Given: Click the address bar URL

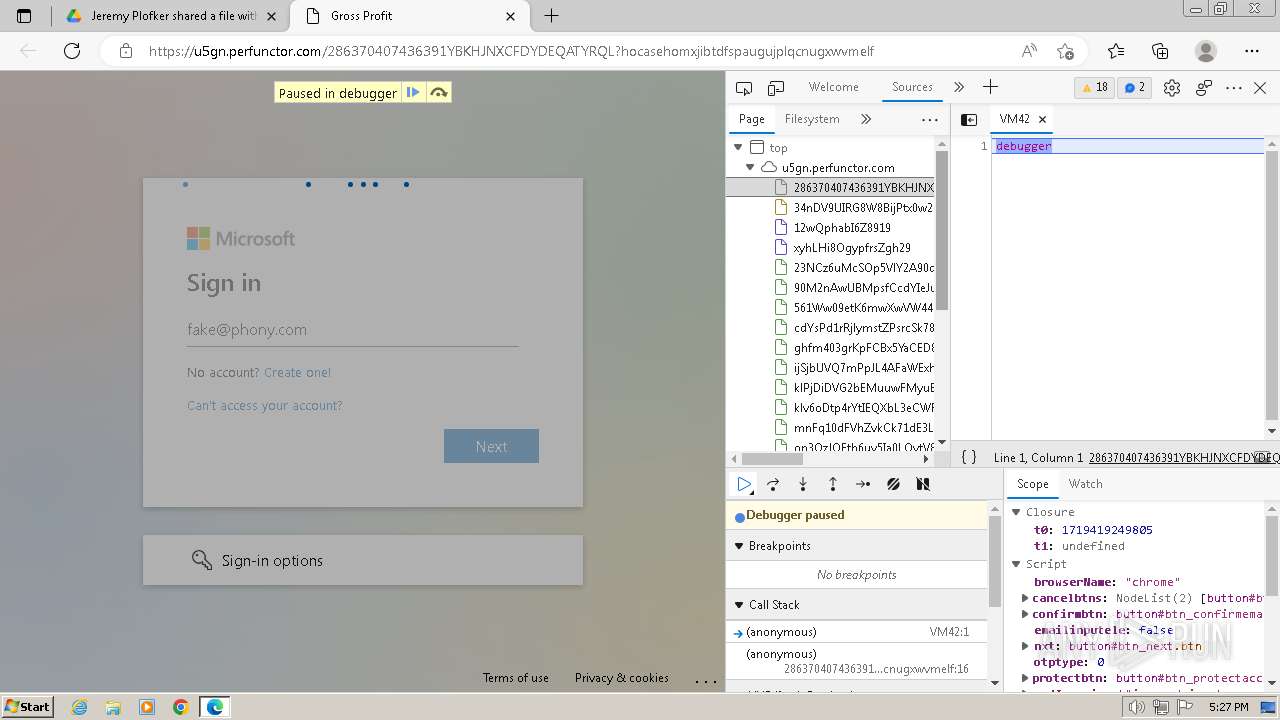Looking at the screenshot, I should coord(511,51).
